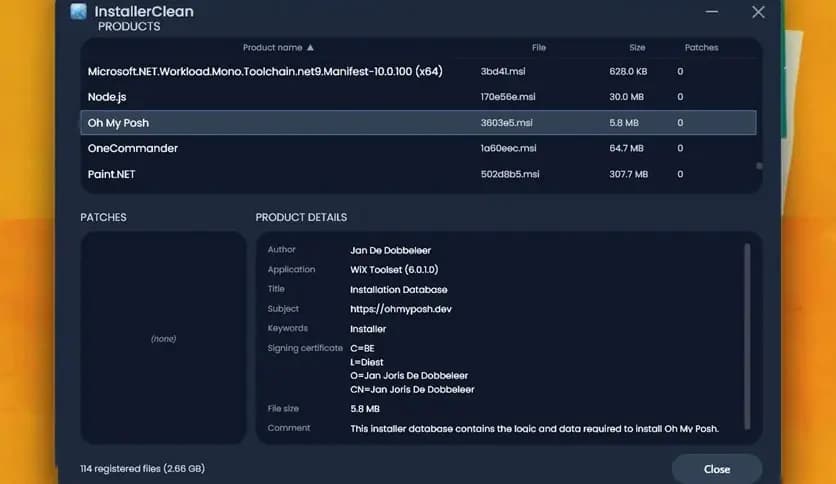836x484 pixels.
Task: Click the product details scrollbar
Action: [747, 336]
